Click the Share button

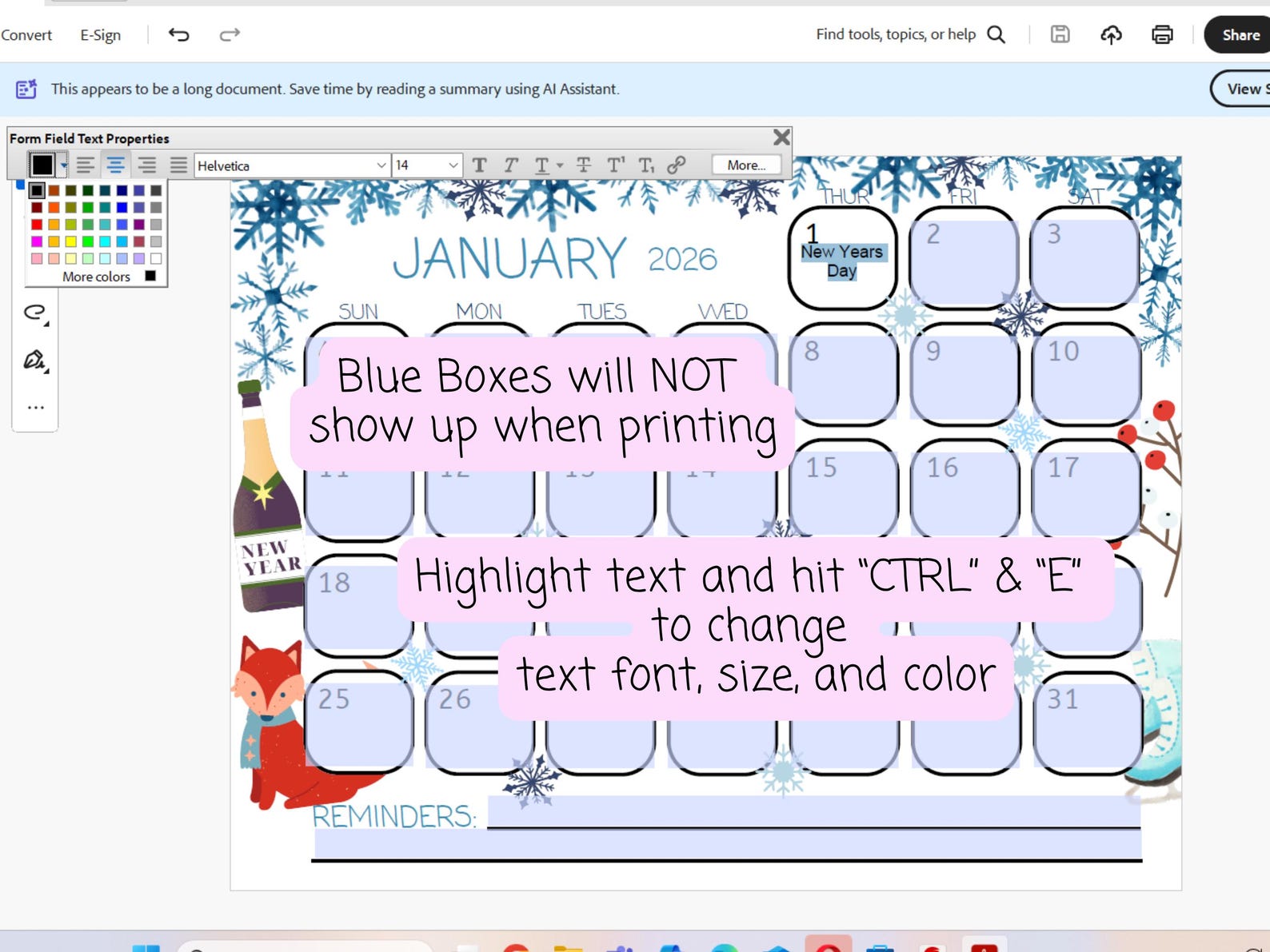1240,34
